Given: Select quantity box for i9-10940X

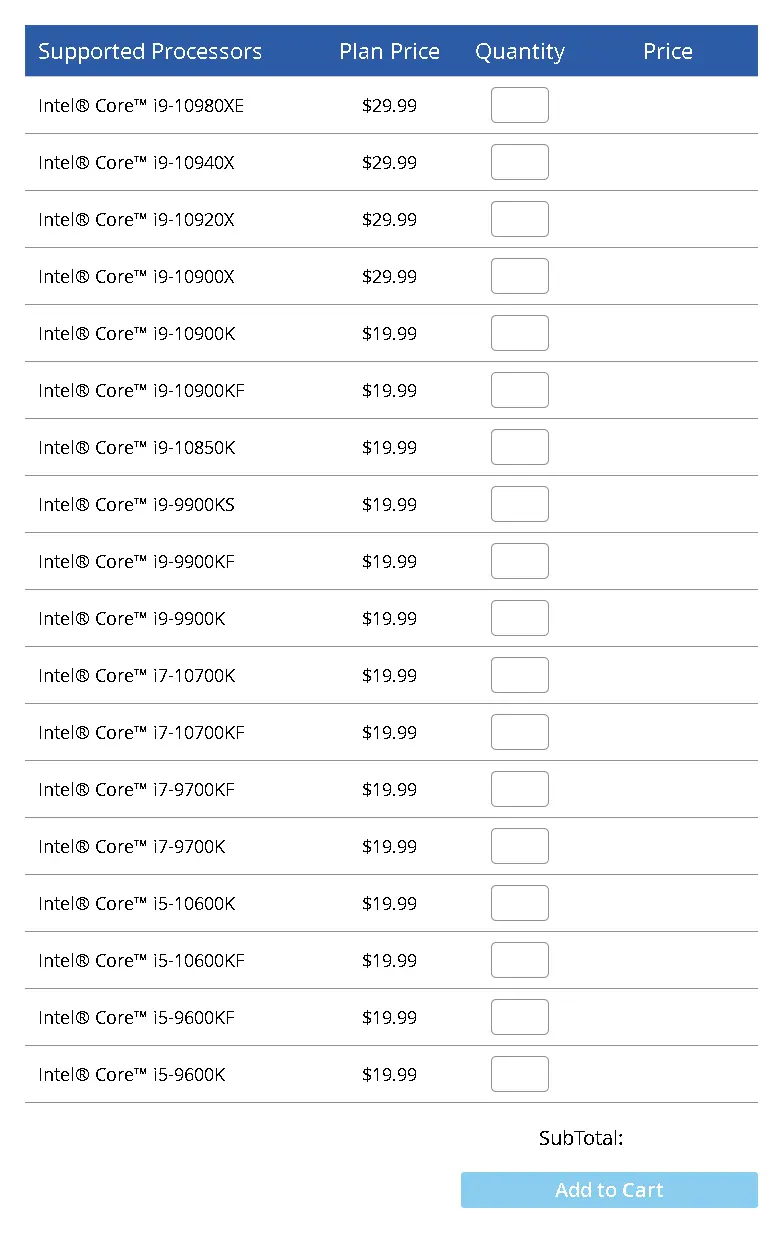Looking at the screenshot, I should pos(520,162).
